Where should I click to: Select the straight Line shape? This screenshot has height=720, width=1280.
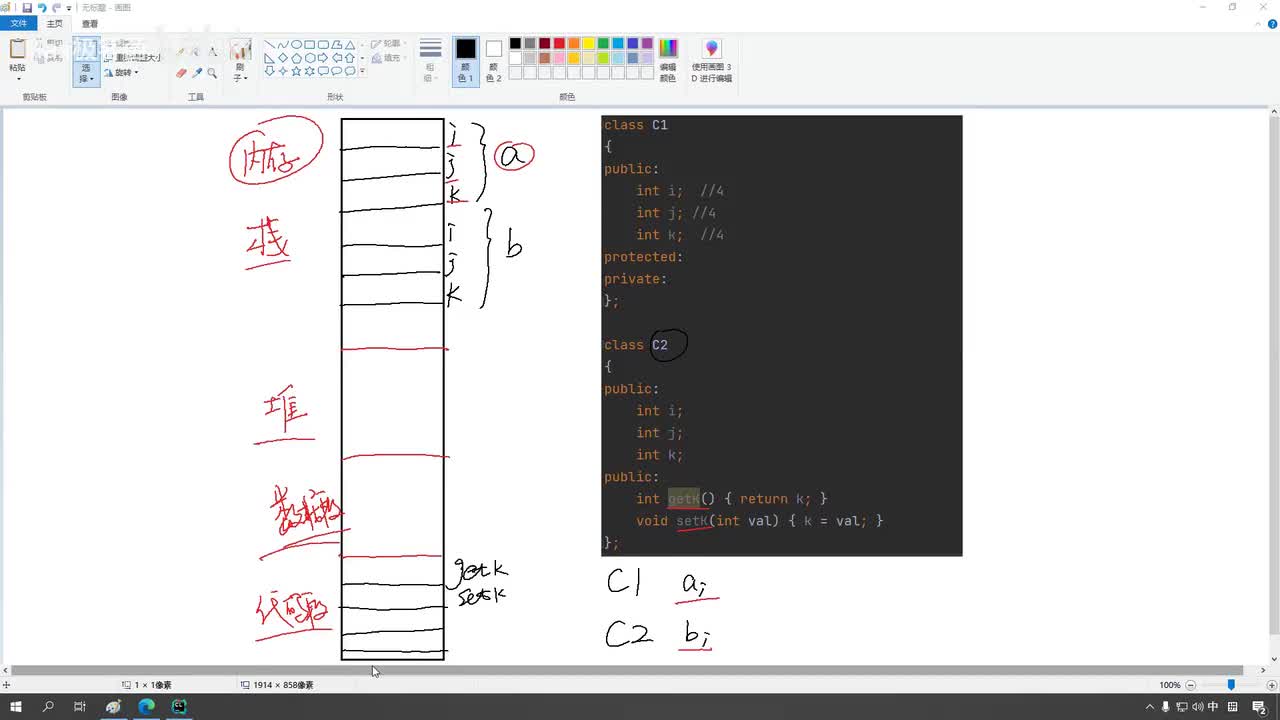pyautogui.click(x=269, y=44)
